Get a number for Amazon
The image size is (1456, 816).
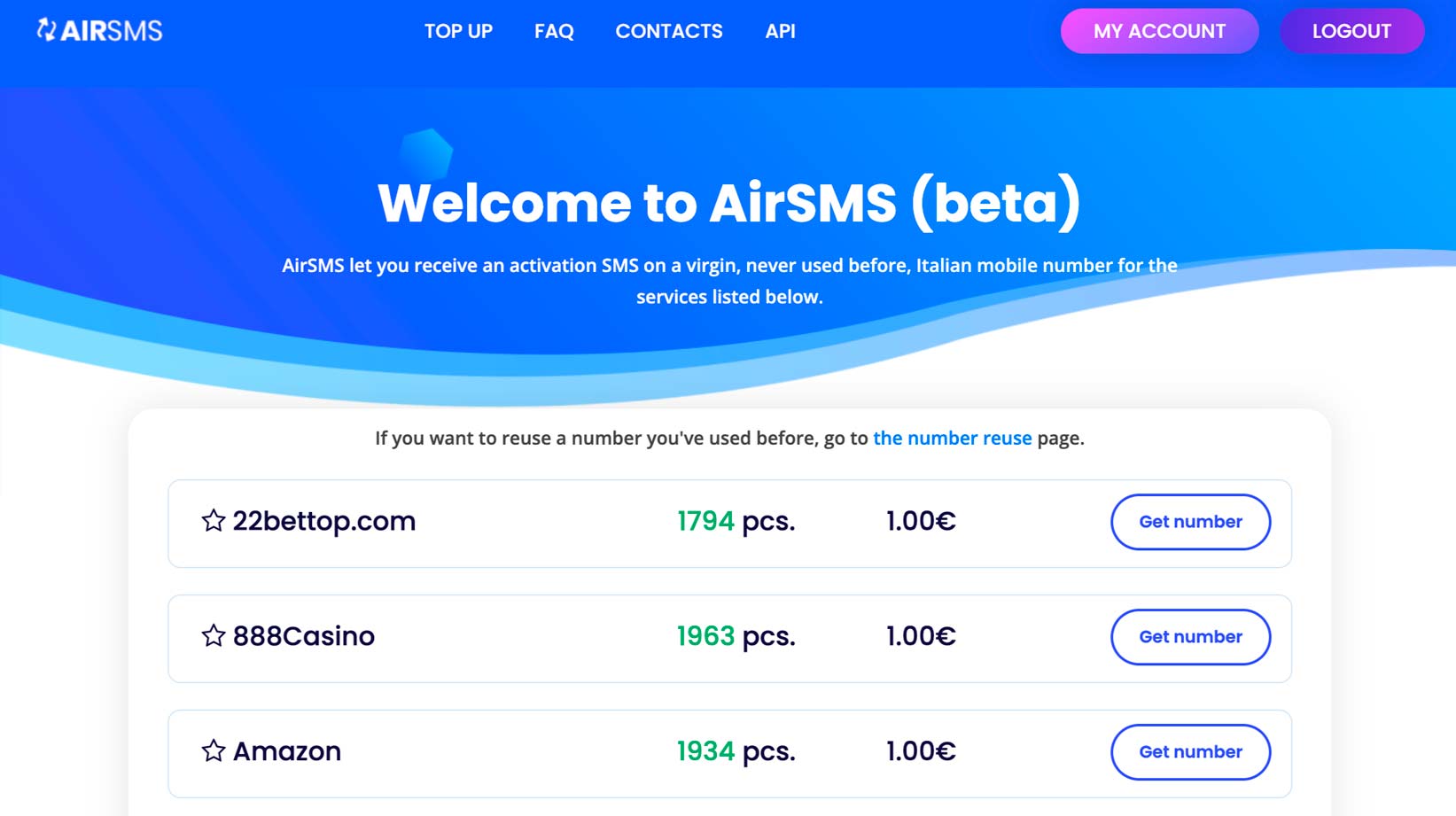pos(1190,752)
